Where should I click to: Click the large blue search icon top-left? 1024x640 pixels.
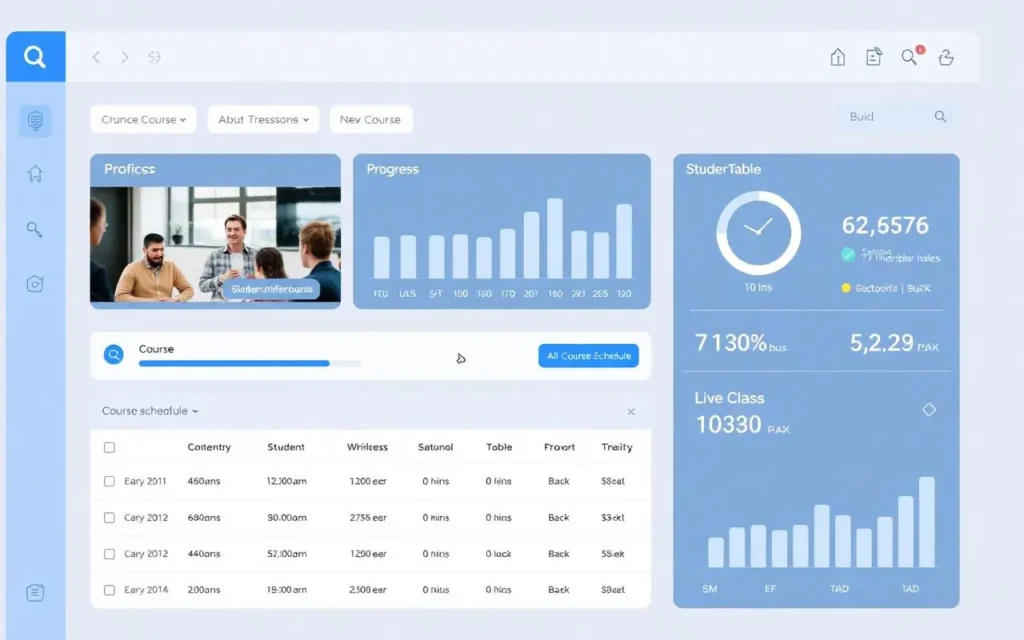(35, 57)
